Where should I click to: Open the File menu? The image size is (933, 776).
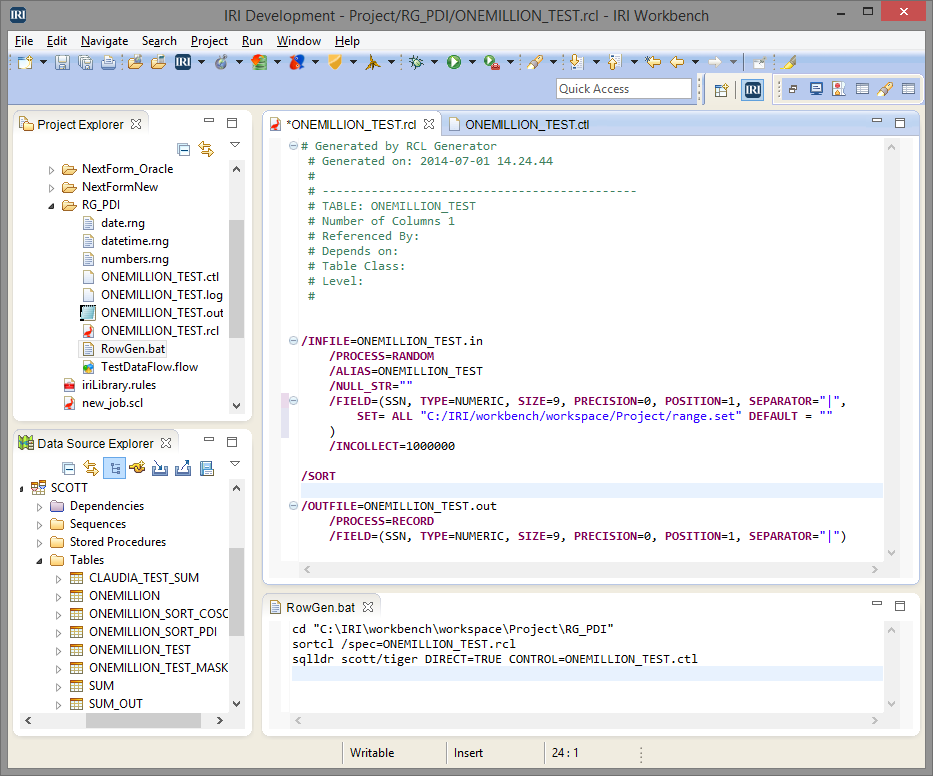[x=24, y=41]
